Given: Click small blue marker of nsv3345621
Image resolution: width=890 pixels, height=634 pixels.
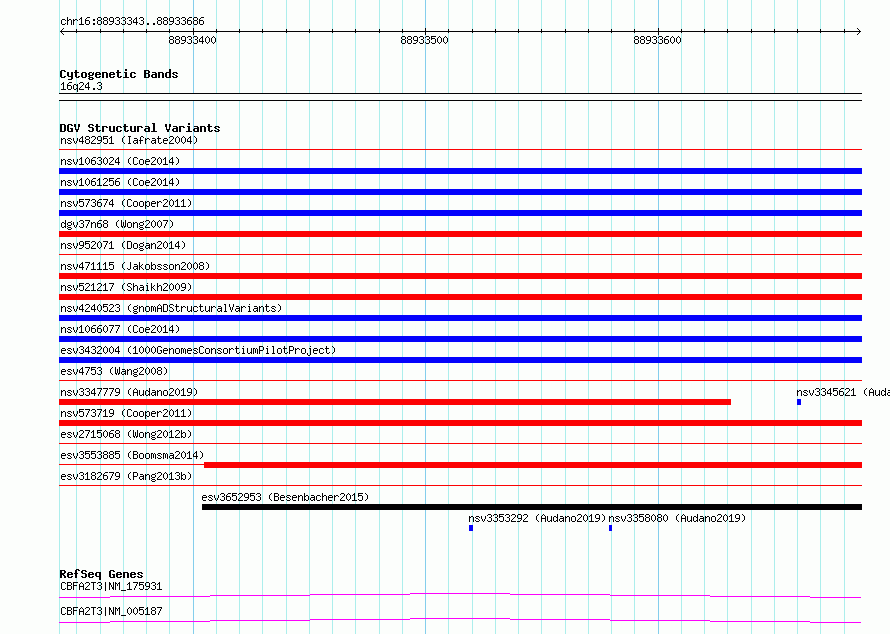Looking at the screenshot, I should [x=799, y=402].
